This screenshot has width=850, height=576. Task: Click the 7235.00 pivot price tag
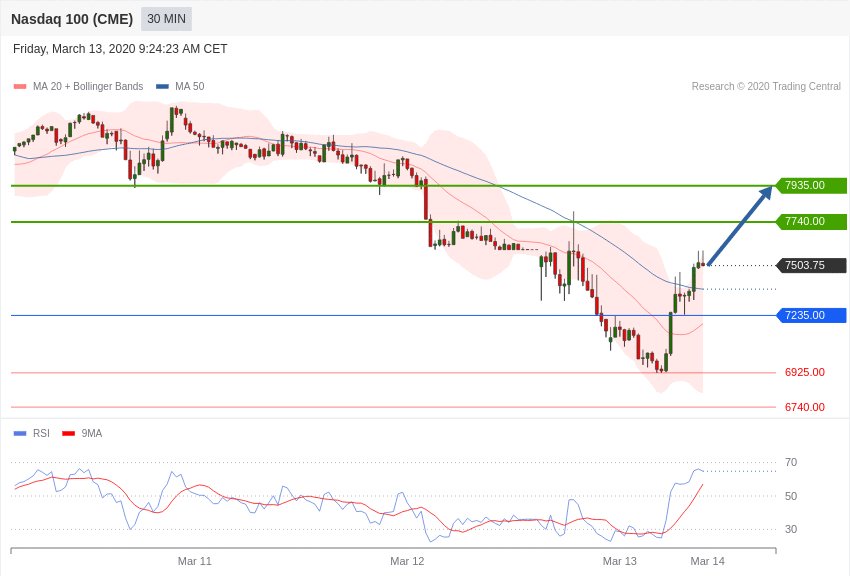[x=812, y=315]
